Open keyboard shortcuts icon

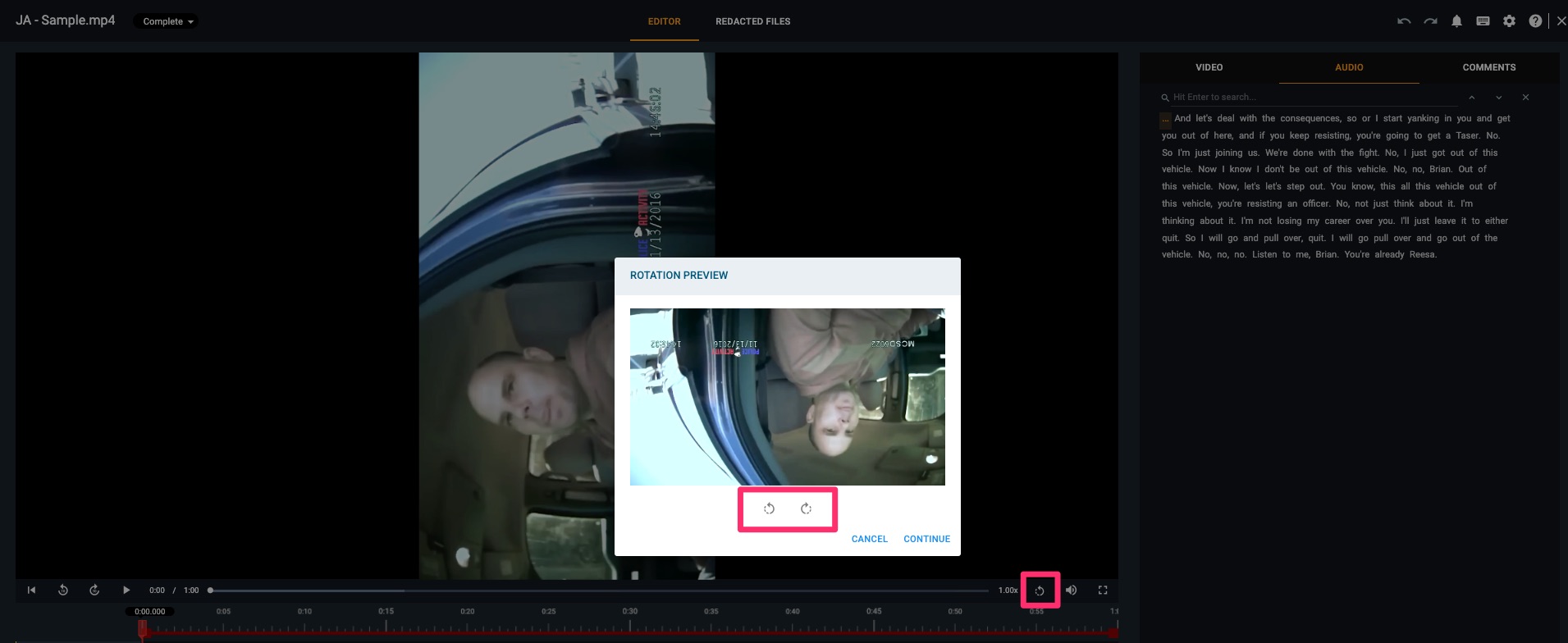(x=1483, y=21)
